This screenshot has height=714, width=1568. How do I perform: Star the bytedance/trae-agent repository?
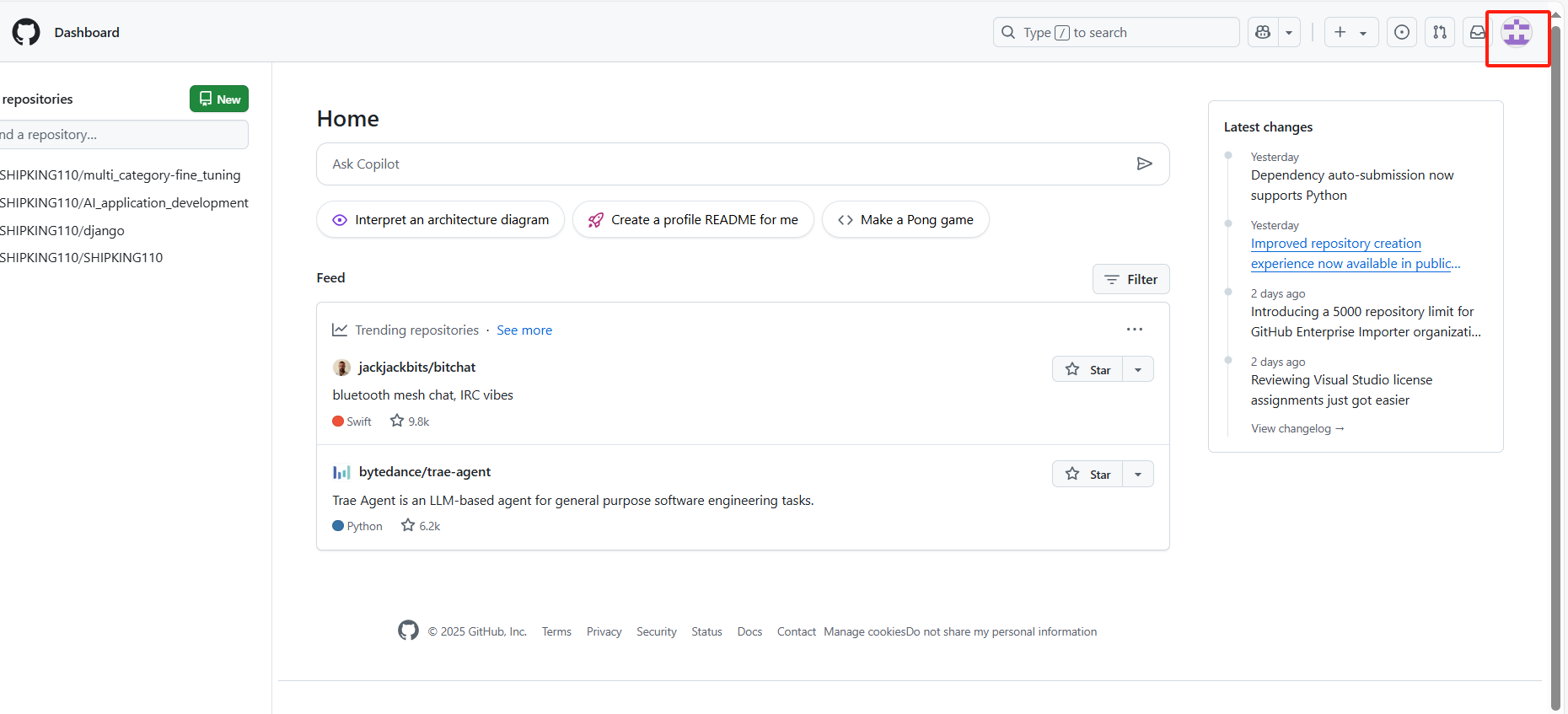click(x=1087, y=474)
